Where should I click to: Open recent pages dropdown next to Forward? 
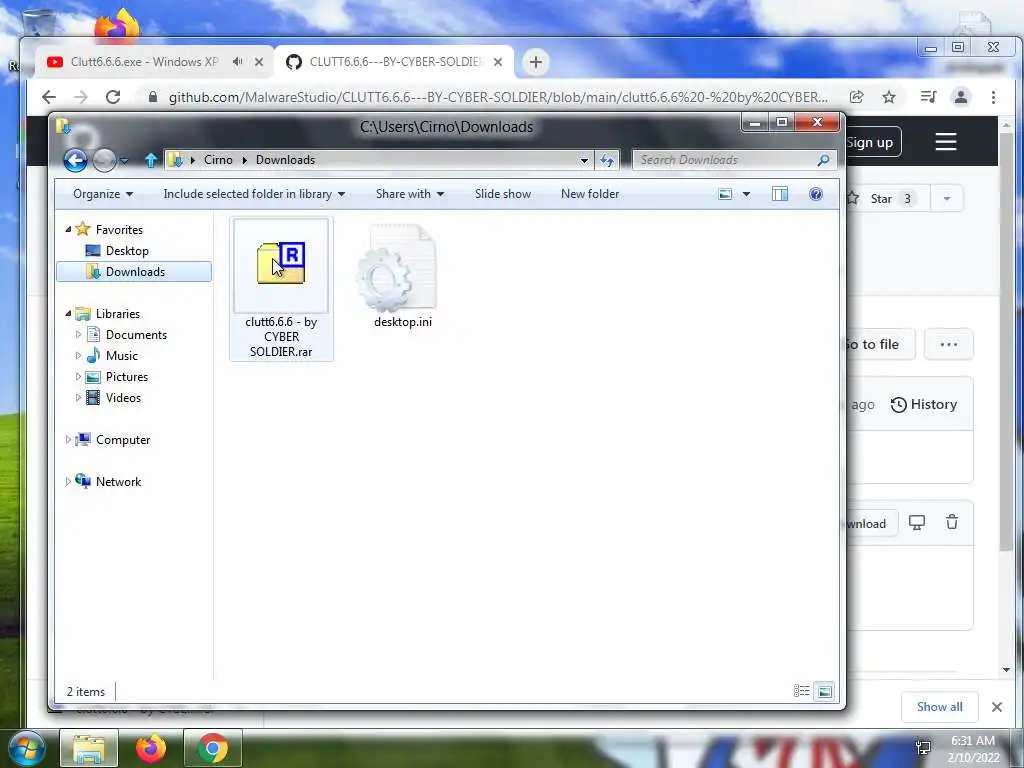click(124, 161)
